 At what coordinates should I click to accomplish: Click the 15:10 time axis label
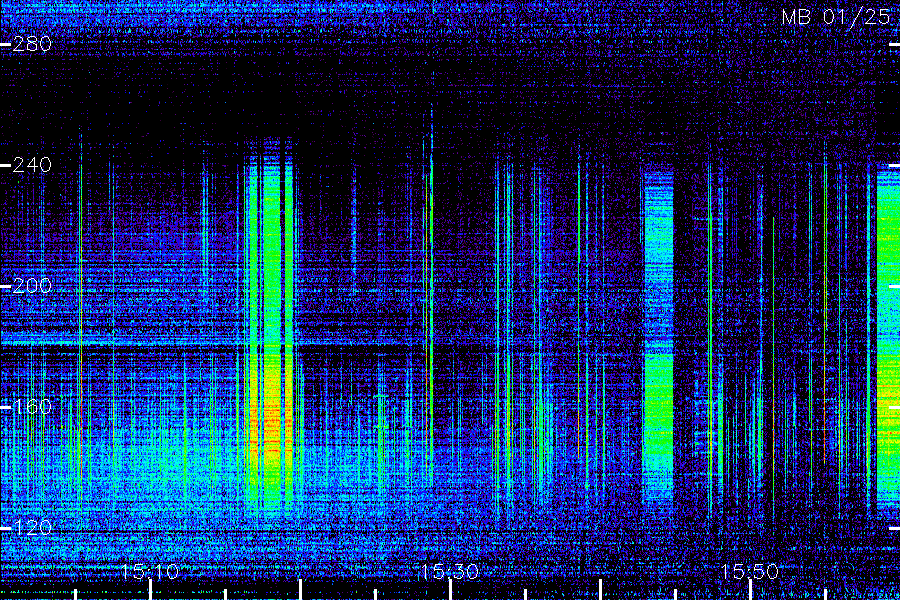coord(150,571)
